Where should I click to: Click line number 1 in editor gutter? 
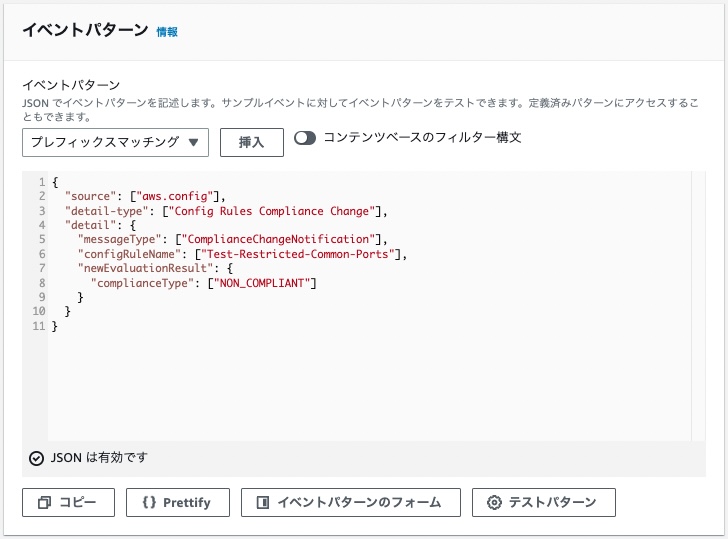click(x=42, y=182)
